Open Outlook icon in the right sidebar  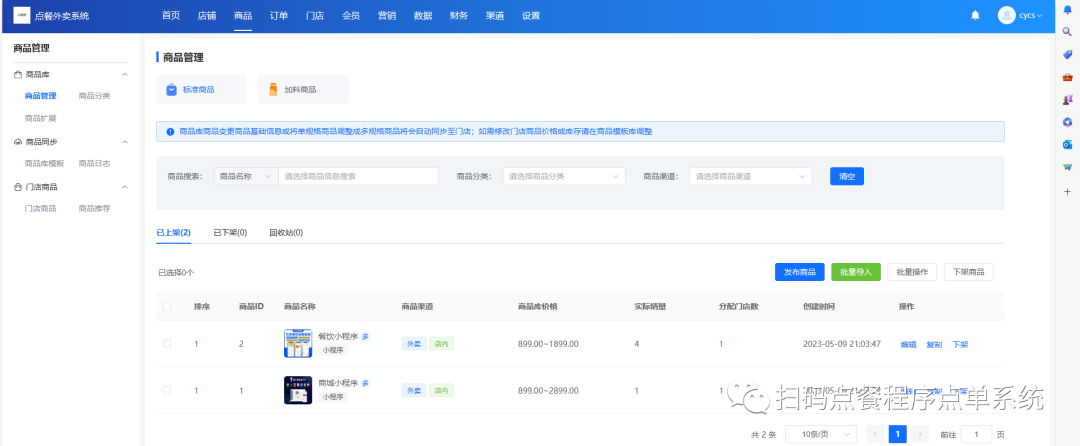click(1067, 145)
